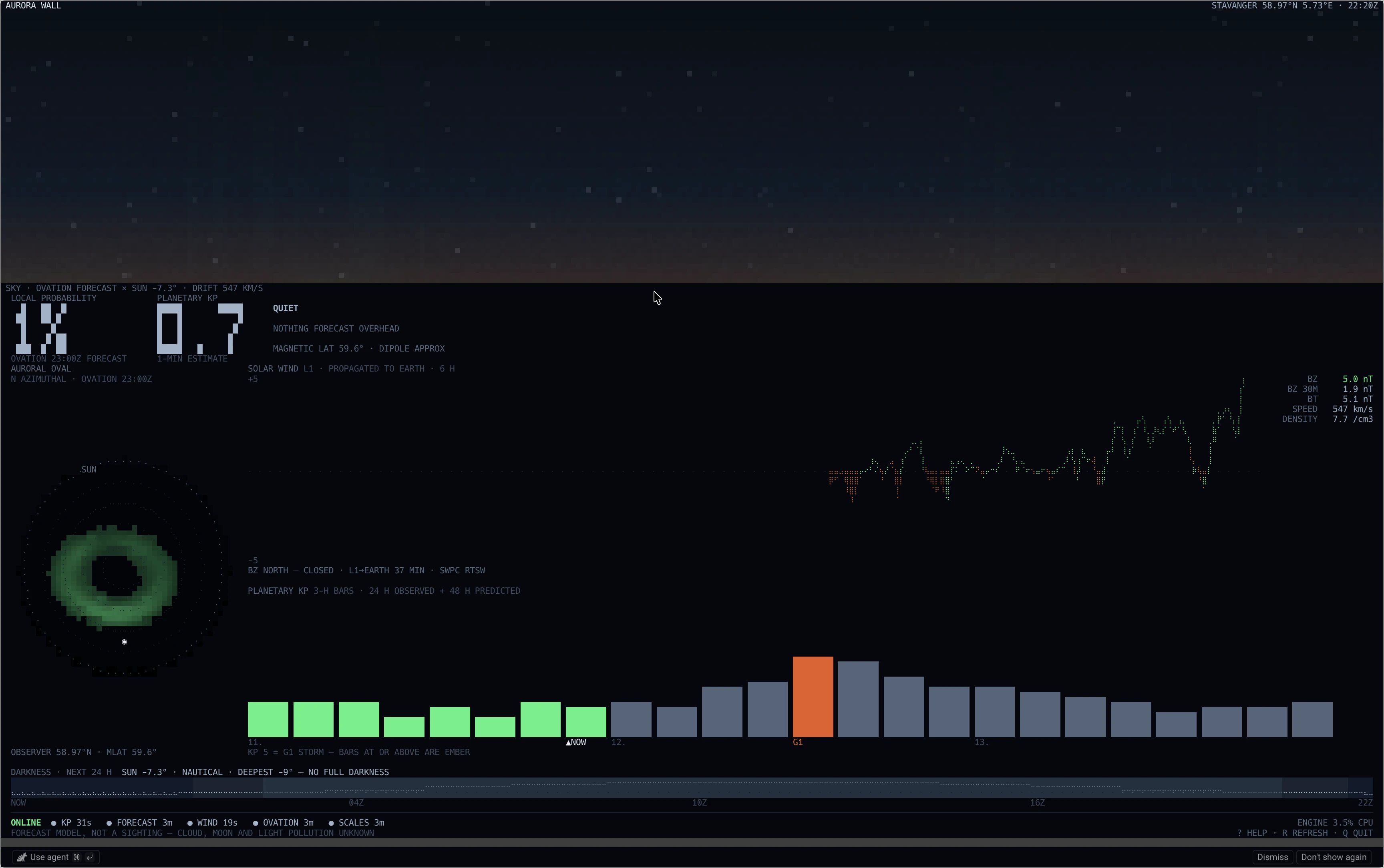Viewport: 1384px width, 868px height.
Task: Click the LOCAL PROBABILITY label
Action: [54, 298]
